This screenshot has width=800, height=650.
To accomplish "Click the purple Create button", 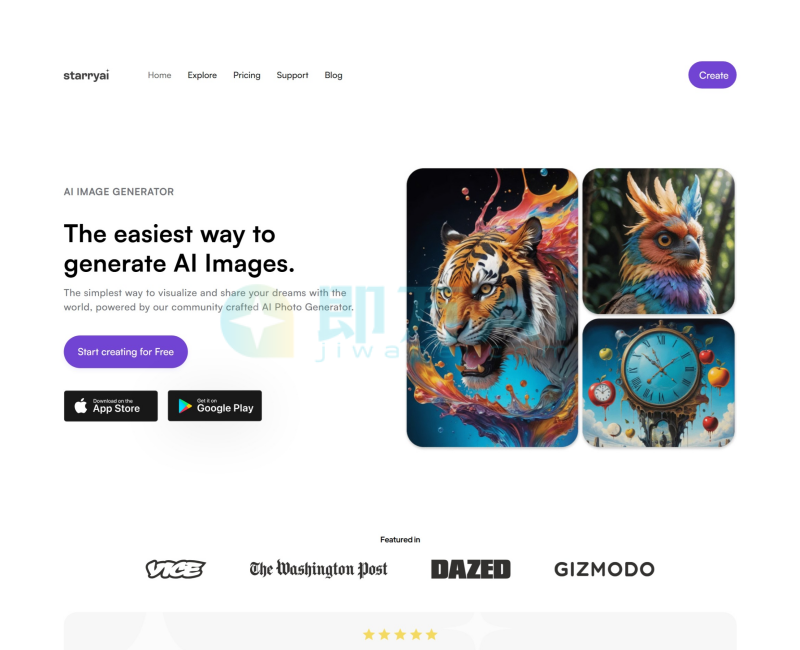I will point(712,75).
